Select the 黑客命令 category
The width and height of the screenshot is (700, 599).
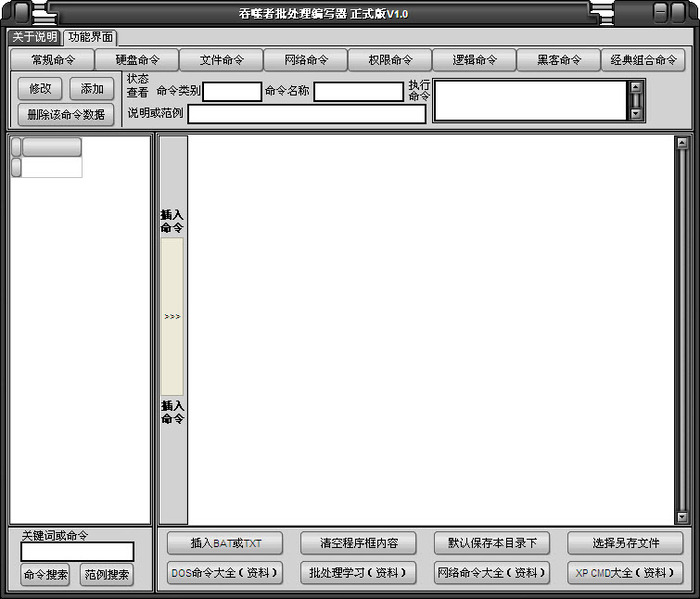(559, 60)
